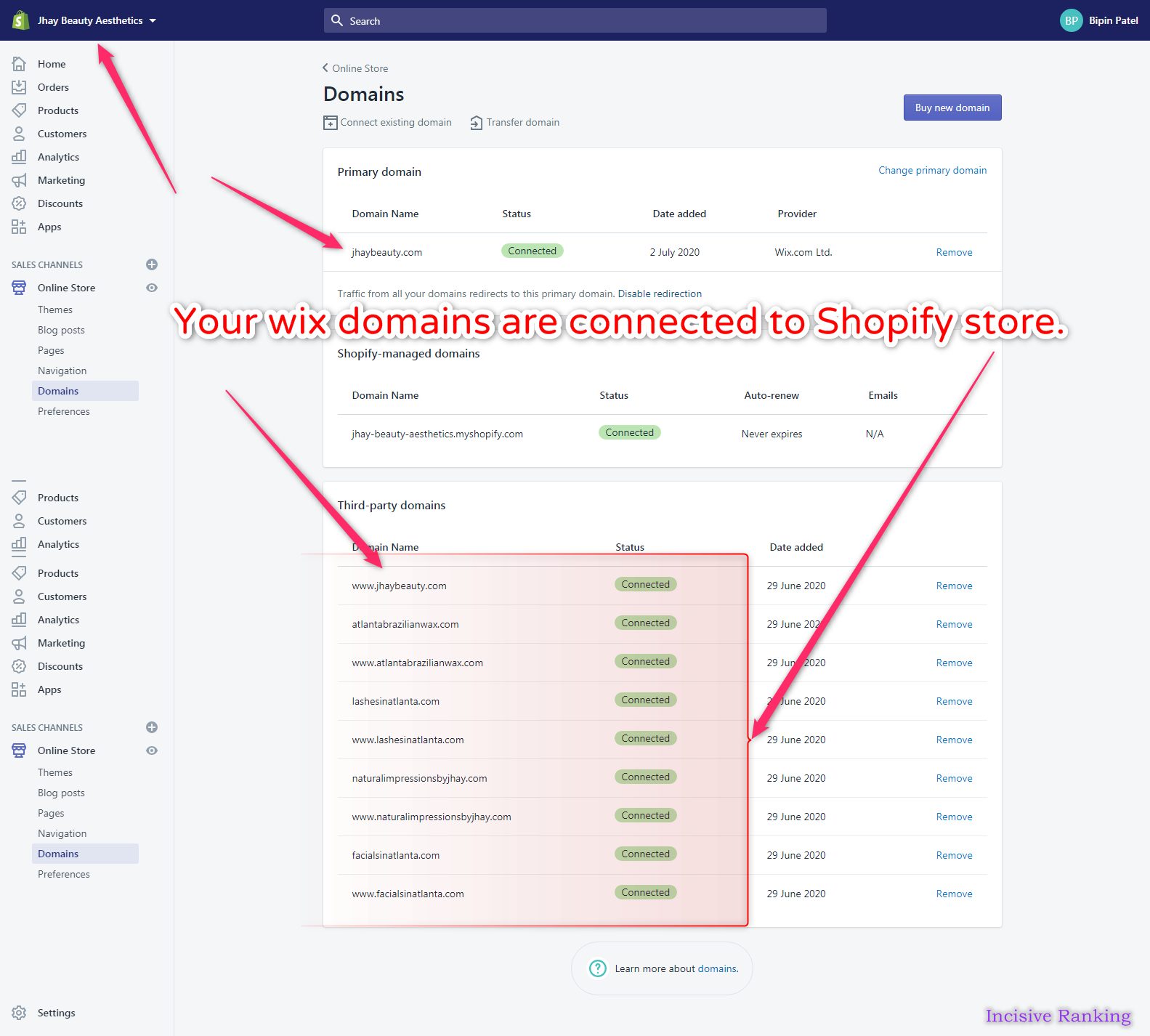Click the help question mark icon

(x=597, y=968)
